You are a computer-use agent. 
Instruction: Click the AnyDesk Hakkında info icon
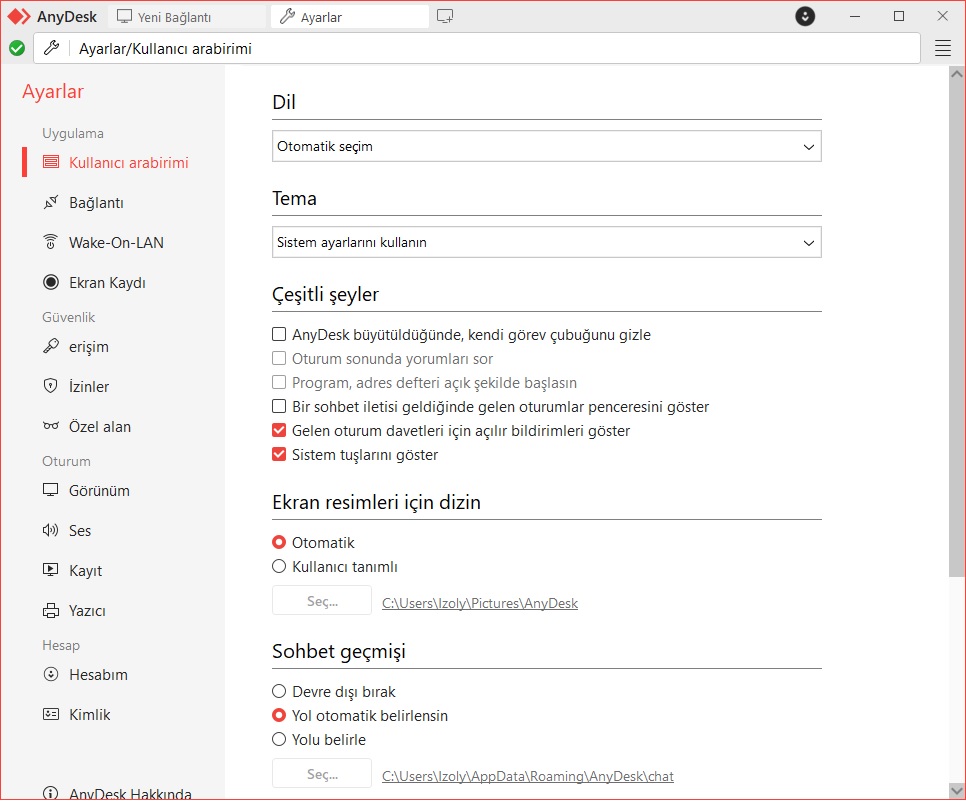(51, 793)
